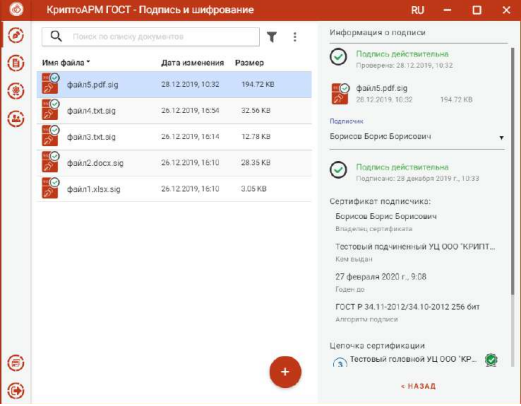Click the signature info panel scrollbar
521x406 pixels.
point(512,171)
